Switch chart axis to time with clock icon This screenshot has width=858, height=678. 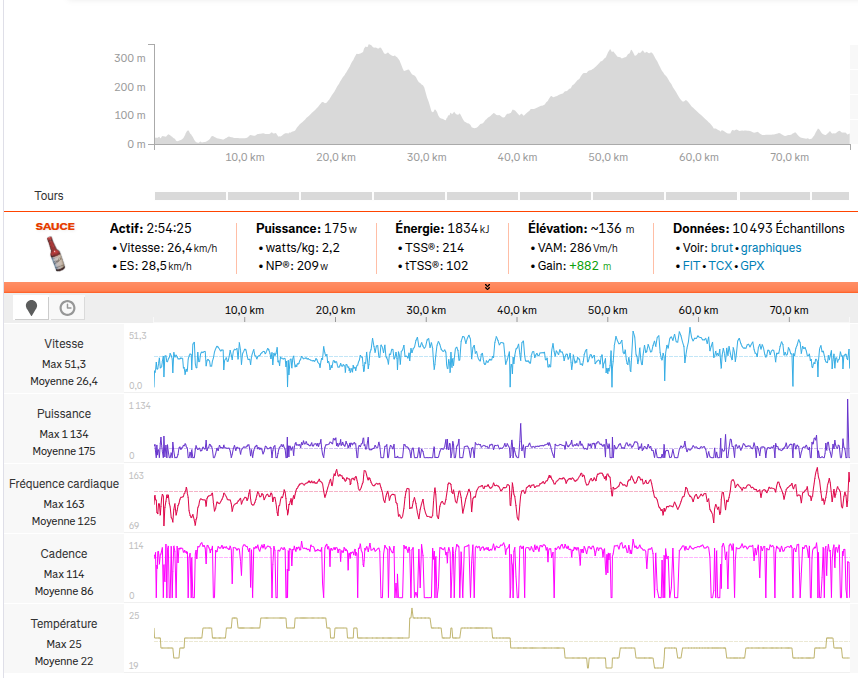click(67, 308)
